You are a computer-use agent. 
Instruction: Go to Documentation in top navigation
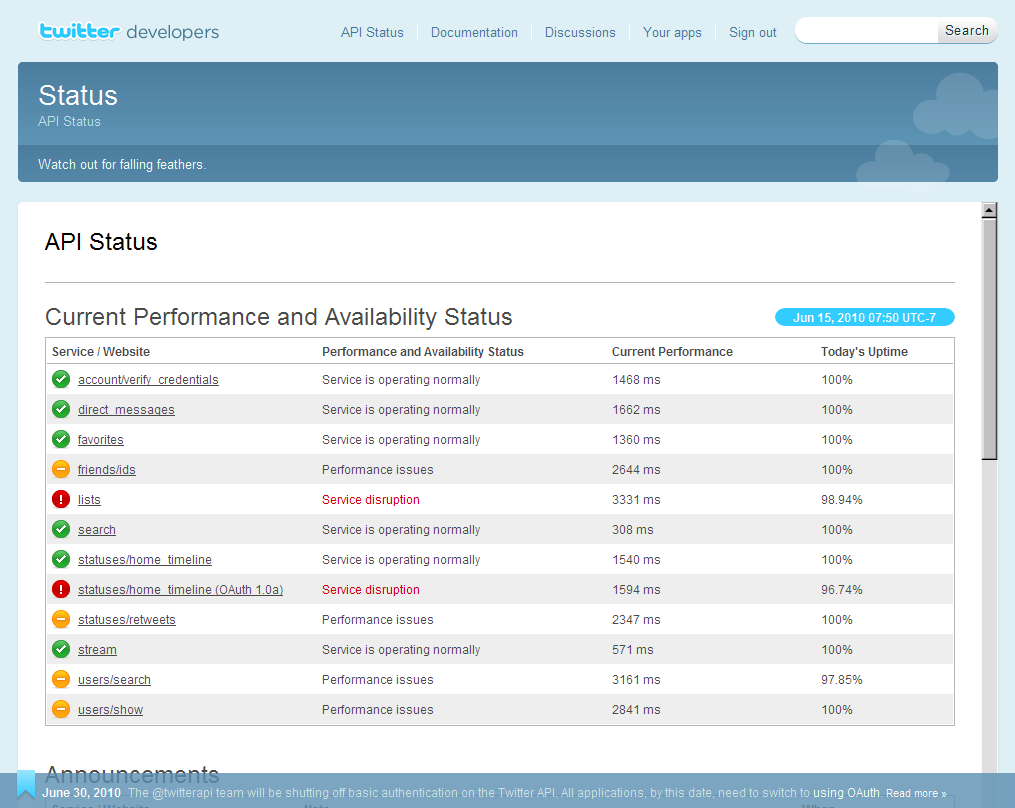pyautogui.click(x=474, y=32)
